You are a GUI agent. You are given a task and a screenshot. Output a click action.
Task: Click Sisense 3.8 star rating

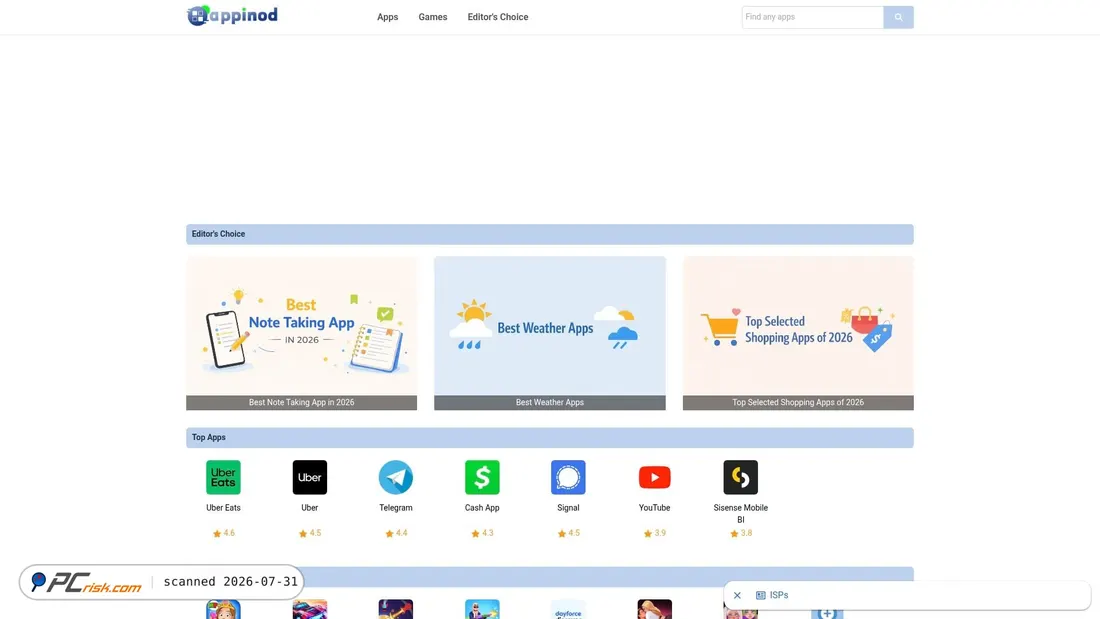click(x=742, y=533)
